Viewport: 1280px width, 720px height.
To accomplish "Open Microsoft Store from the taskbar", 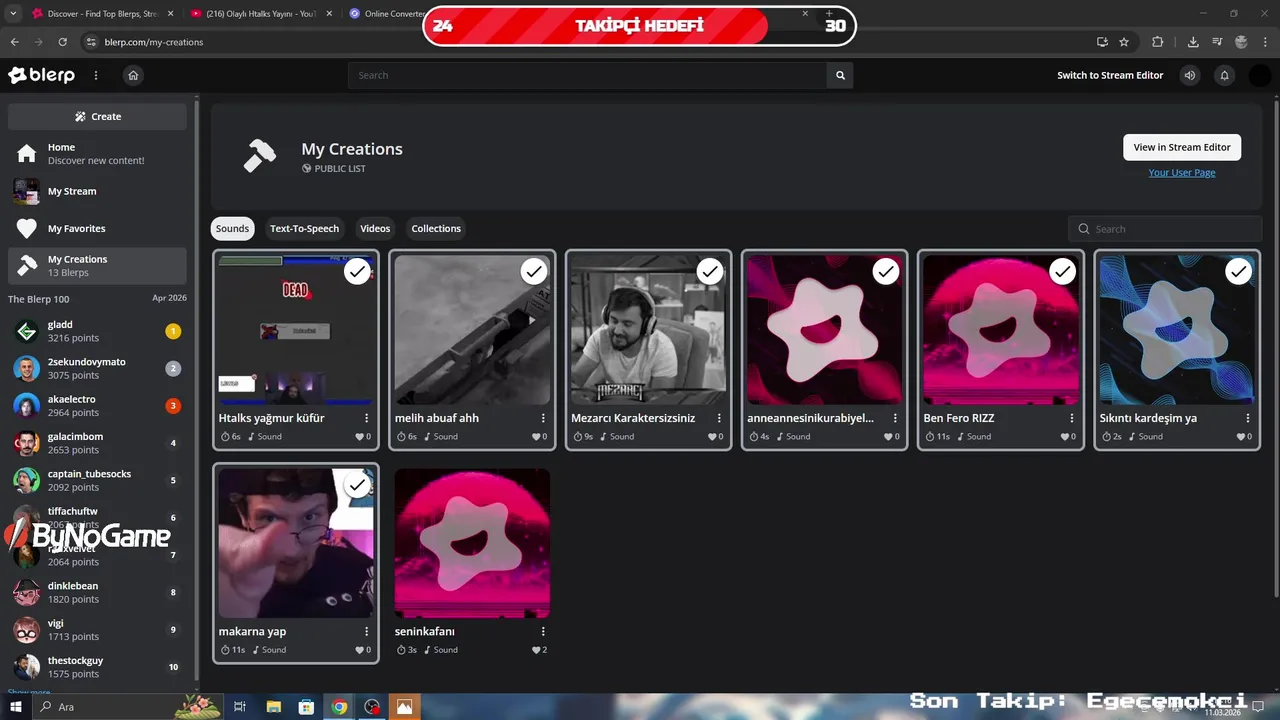I will pos(306,707).
